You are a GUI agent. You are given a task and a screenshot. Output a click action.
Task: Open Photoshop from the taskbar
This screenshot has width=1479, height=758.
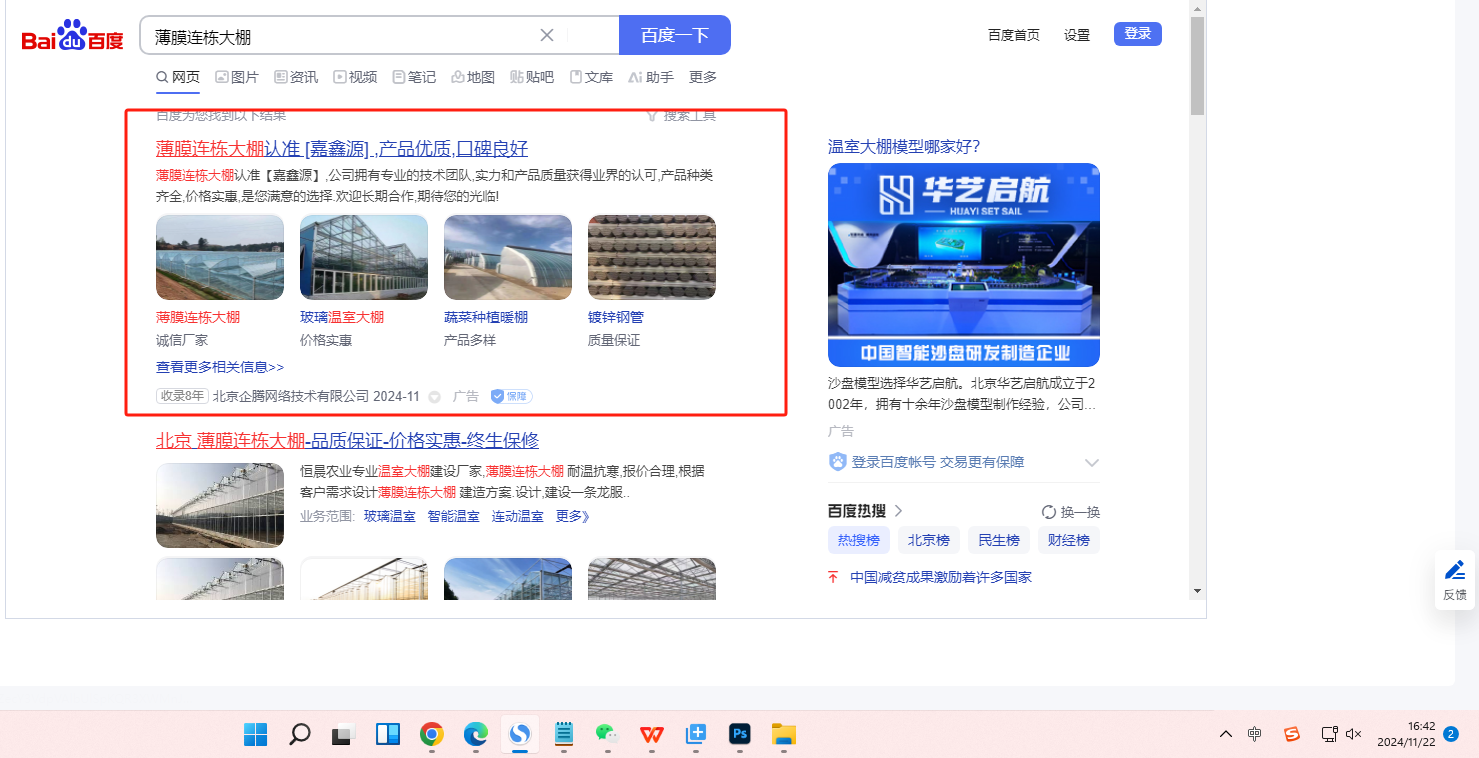740,734
